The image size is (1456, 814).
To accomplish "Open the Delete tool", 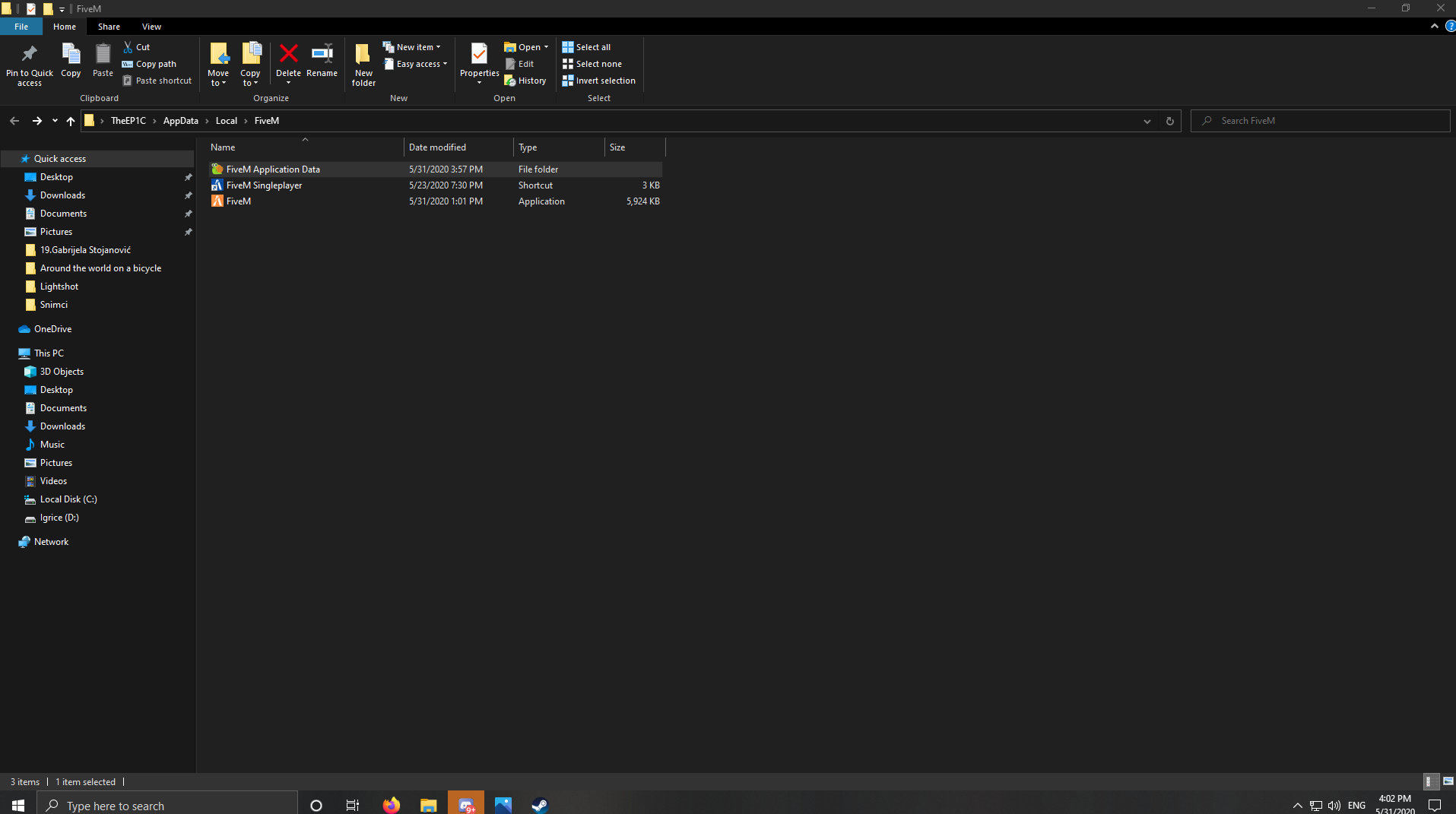I will [x=289, y=62].
